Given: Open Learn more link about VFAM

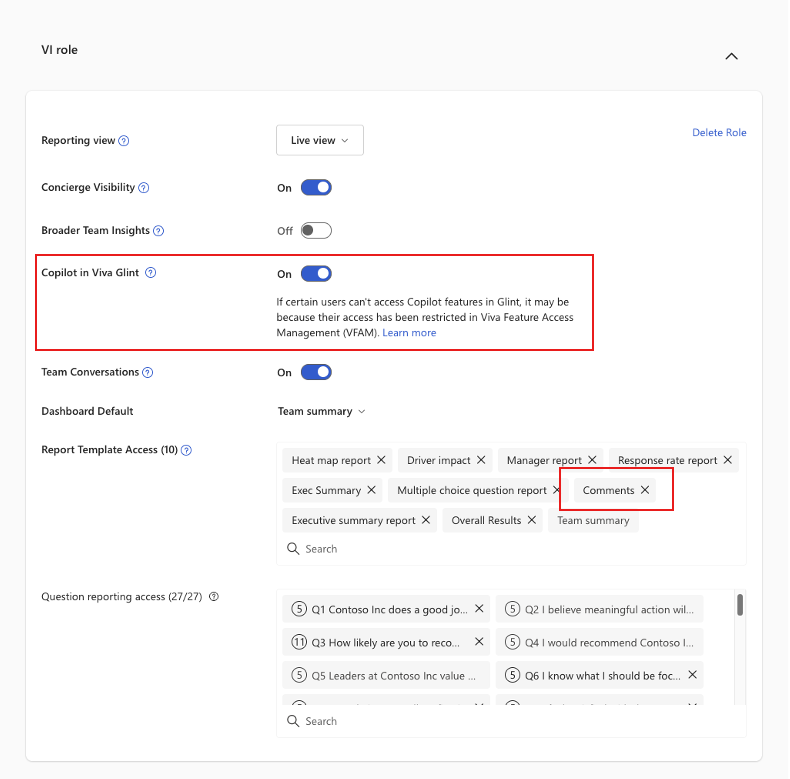Looking at the screenshot, I should (409, 333).
